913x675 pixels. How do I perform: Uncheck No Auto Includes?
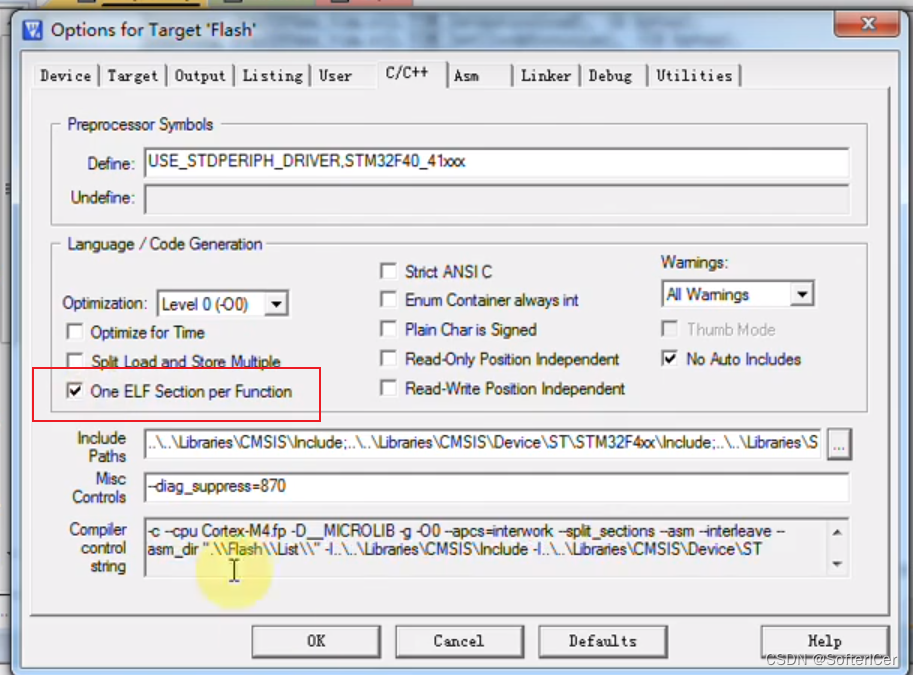click(668, 359)
